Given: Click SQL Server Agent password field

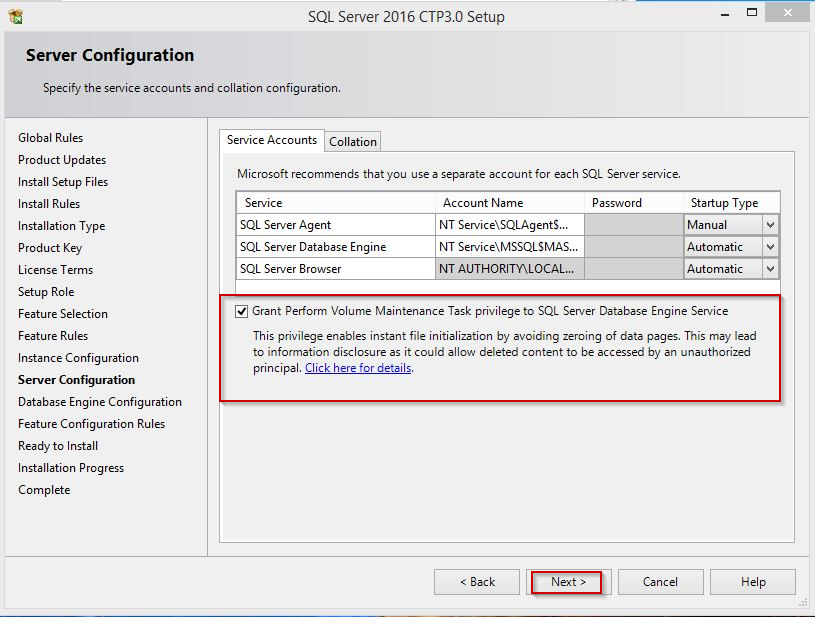Looking at the screenshot, I should tap(634, 225).
